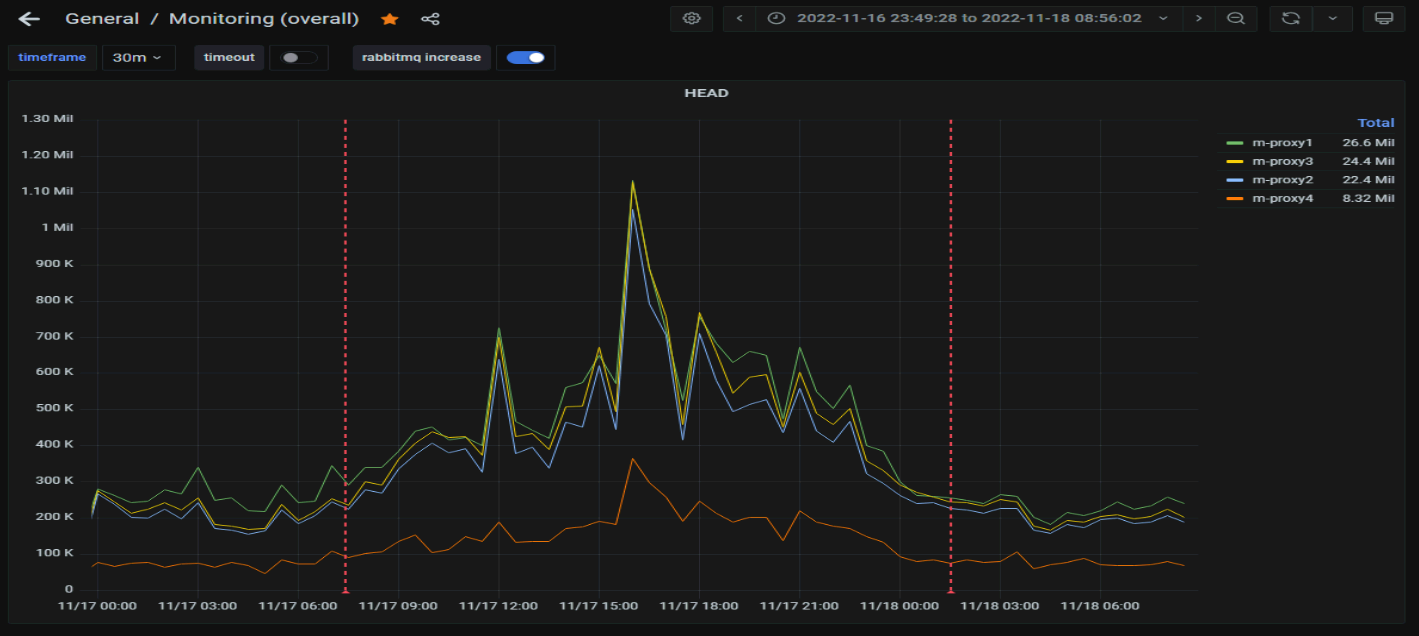The width and height of the screenshot is (1419, 636).
Task: Open the share dashboard icon
Action: tap(430, 19)
